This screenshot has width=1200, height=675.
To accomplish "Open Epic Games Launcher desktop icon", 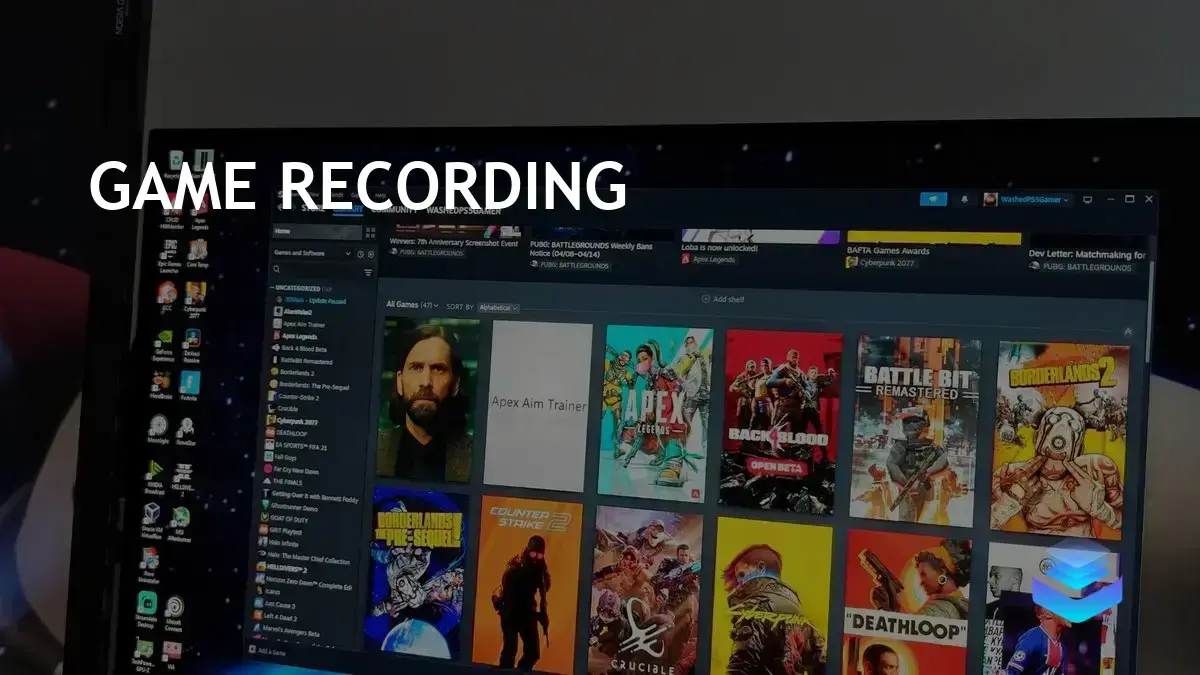I will tap(168, 255).
